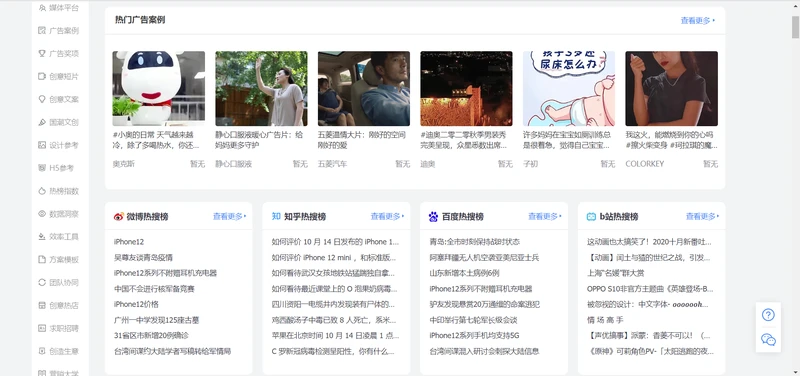This screenshot has width=800, height=376.
Task: Open Baidu topic iPhone12系列手机均支持5G
Action: click(474, 336)
